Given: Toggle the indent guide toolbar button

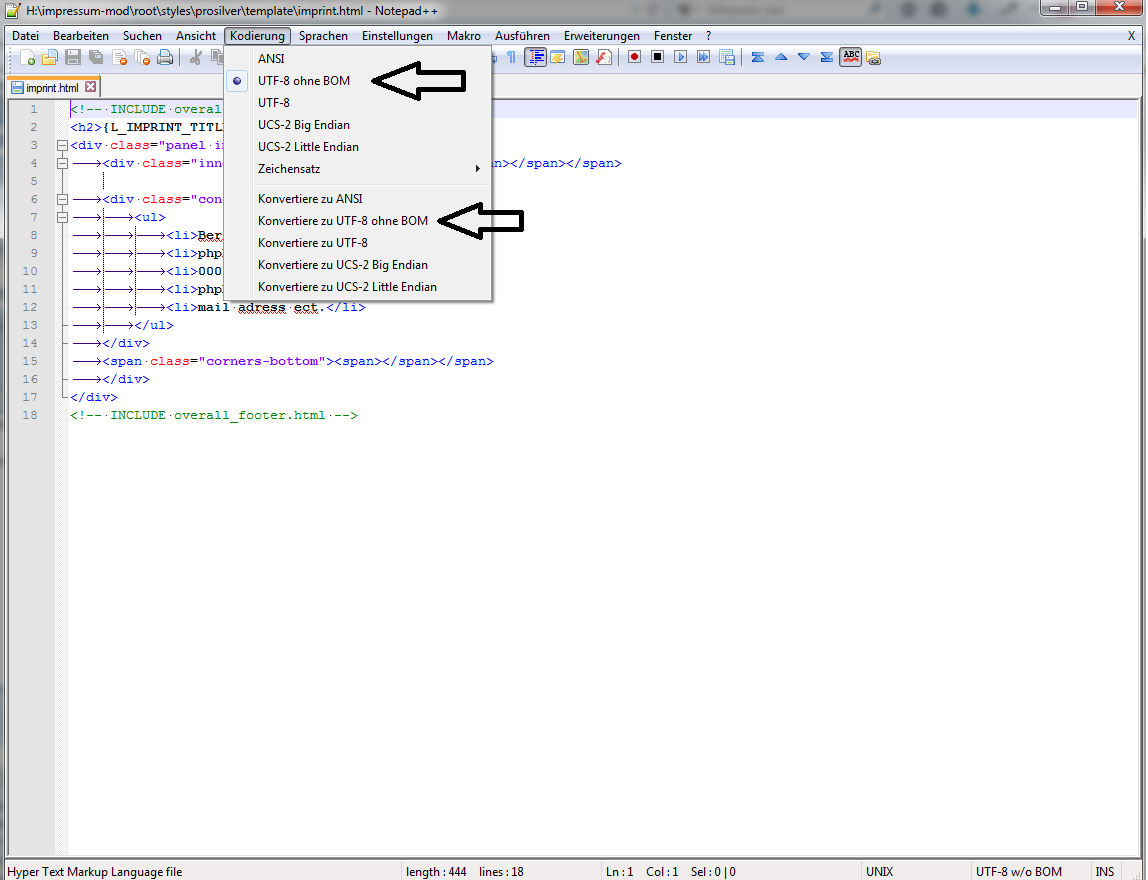Looking at the screenshot, I should (535, 57).
